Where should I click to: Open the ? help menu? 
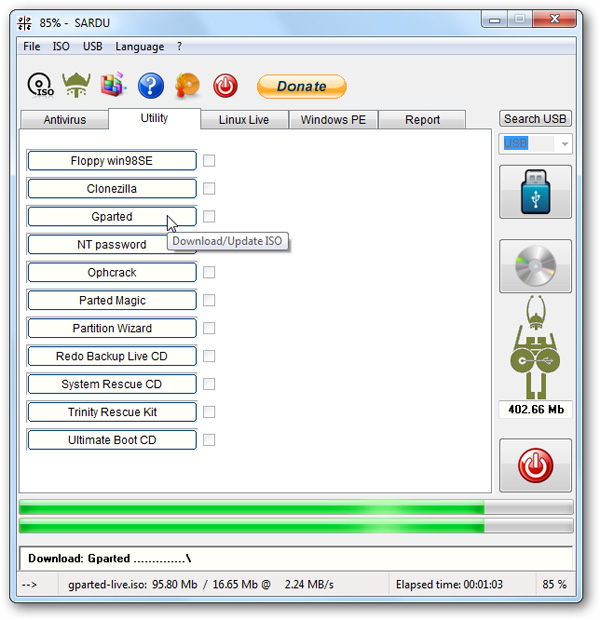coord(180,47)
